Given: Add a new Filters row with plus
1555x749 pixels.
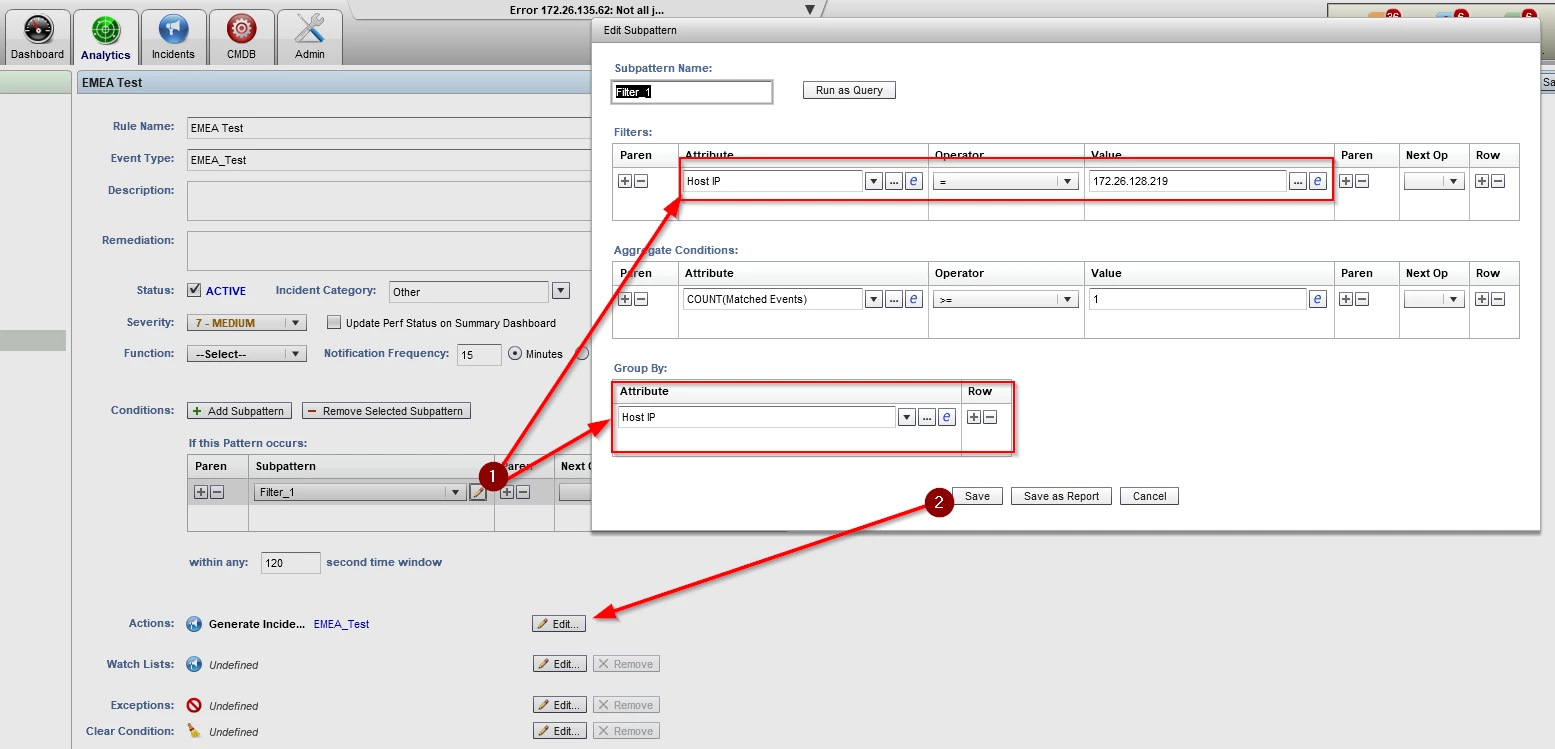Looking at the screenshot, I should (x=1482, y=181).
